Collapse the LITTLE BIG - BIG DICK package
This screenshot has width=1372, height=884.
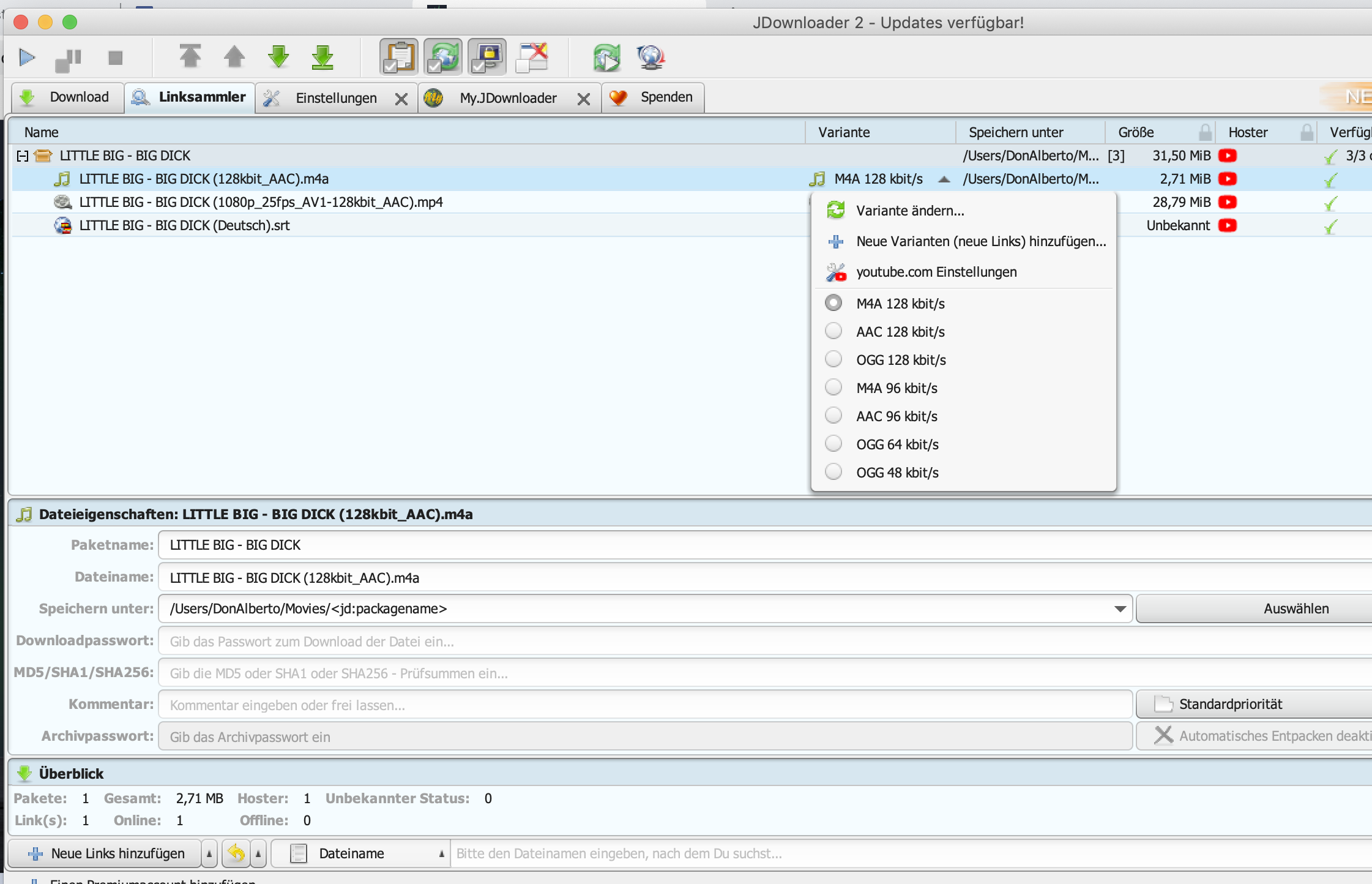tap(23, 155)
